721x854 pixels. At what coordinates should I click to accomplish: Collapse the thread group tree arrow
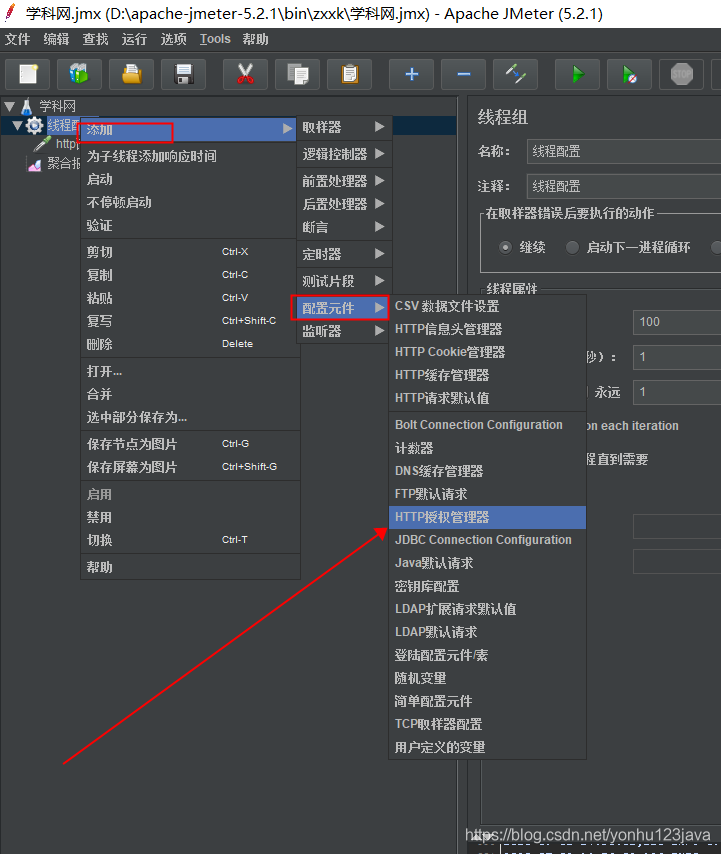pyautogui.click(x=17, y=126)
